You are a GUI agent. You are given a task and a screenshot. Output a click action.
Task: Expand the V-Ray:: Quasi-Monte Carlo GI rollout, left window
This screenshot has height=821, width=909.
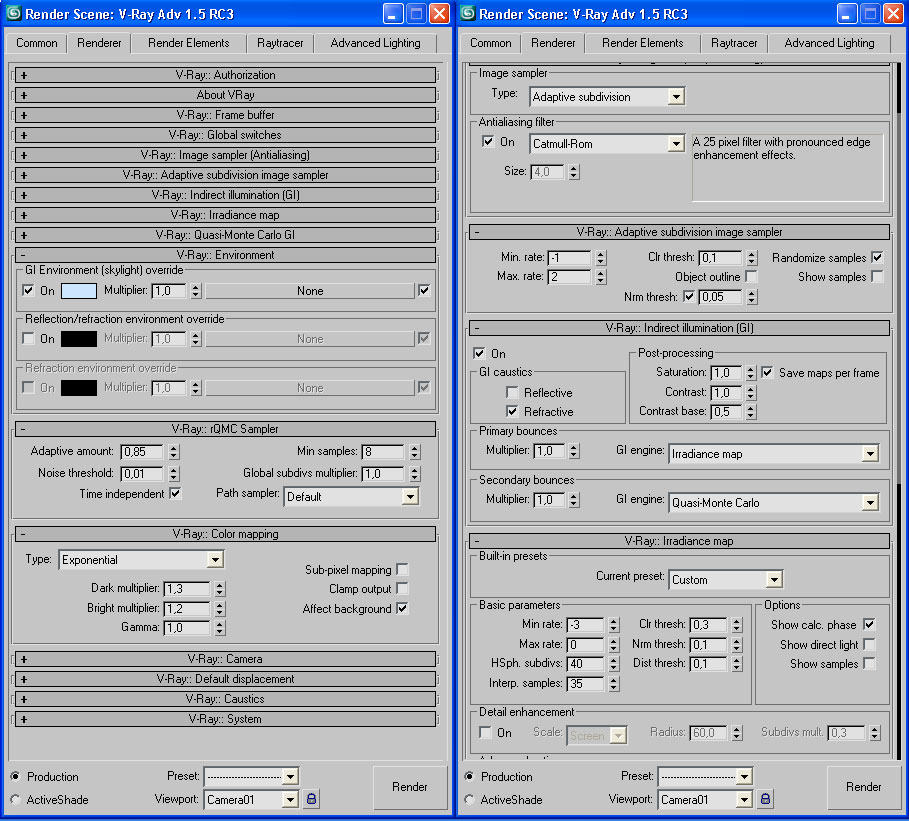tap(225, 235)
